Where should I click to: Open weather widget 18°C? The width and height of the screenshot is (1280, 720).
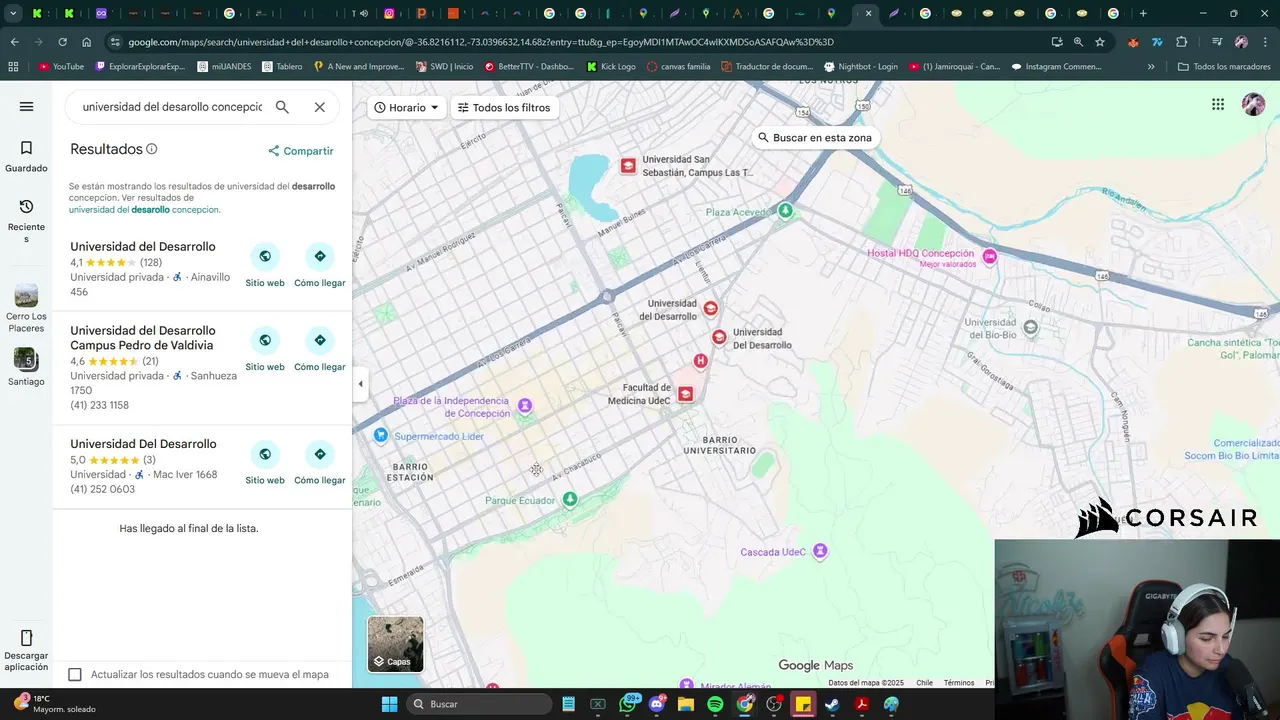55,704
